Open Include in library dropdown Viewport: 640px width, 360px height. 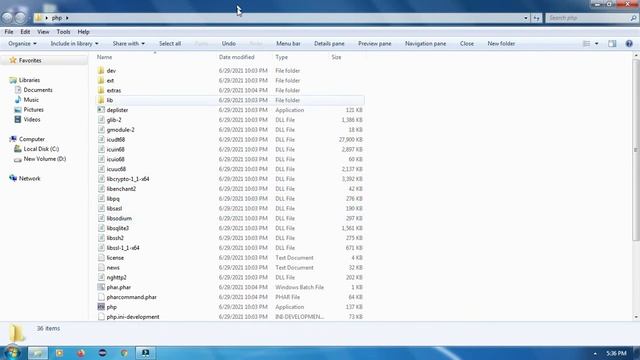74,43
